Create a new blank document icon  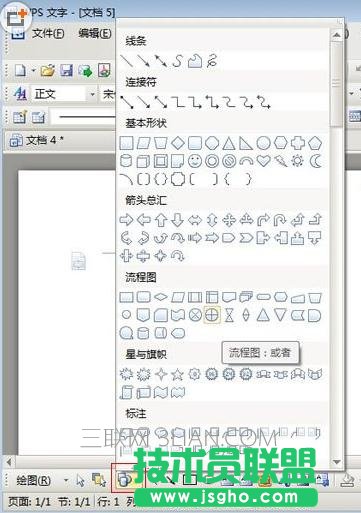click(20, 71)
